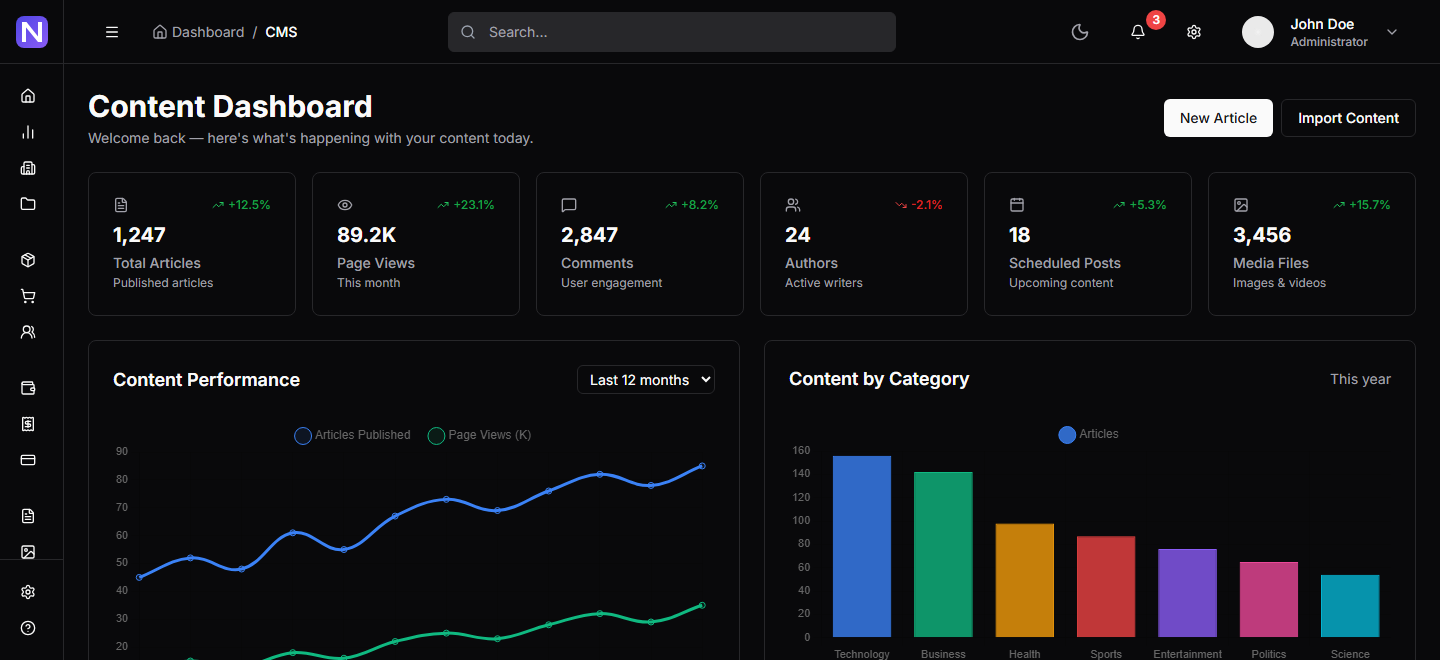Toggle the hamburger sidebar menu
Viewport: 1440px width, 660px height.
click(112, 32)
